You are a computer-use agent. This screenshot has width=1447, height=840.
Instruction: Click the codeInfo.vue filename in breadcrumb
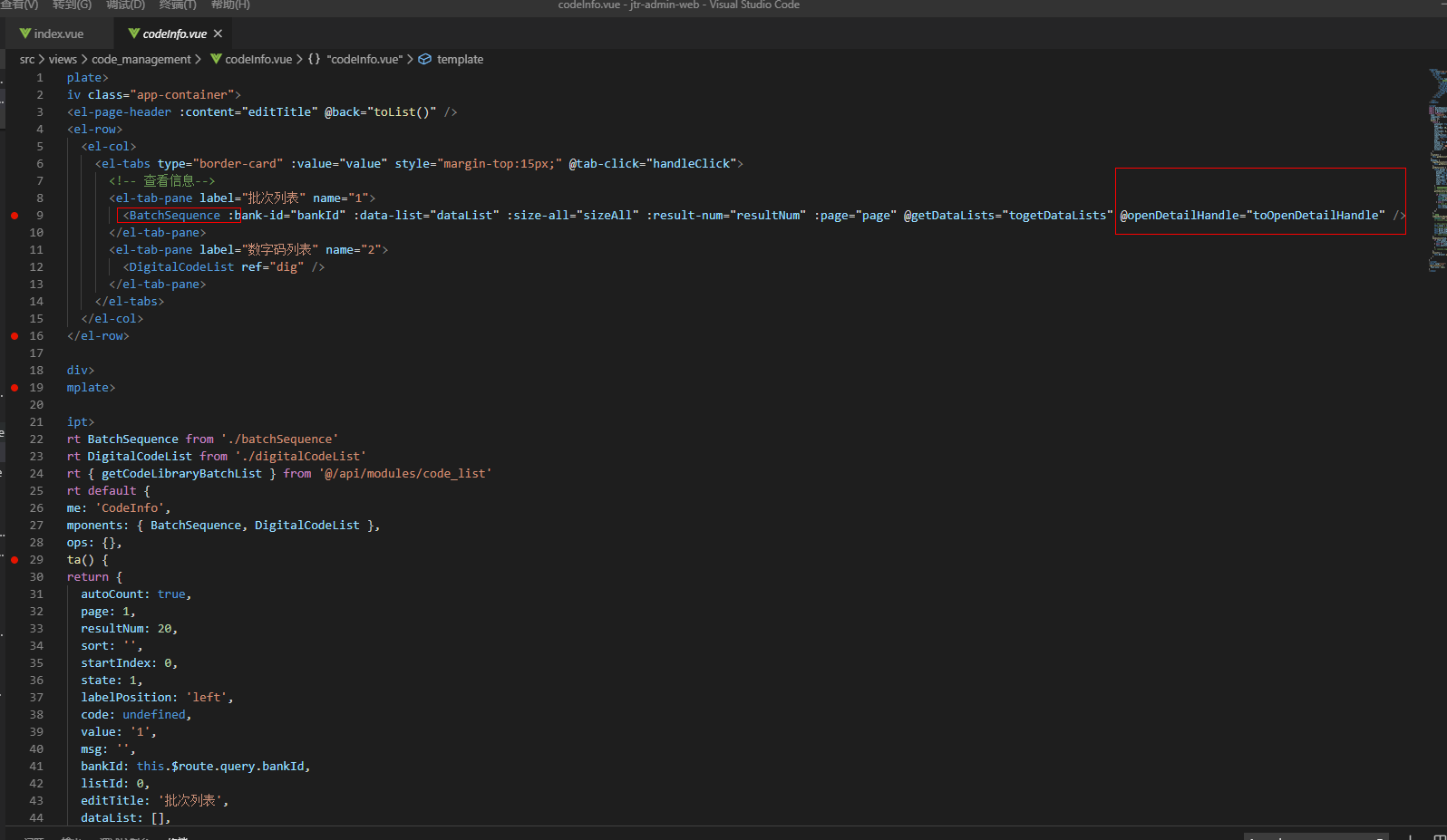point(258,59)
